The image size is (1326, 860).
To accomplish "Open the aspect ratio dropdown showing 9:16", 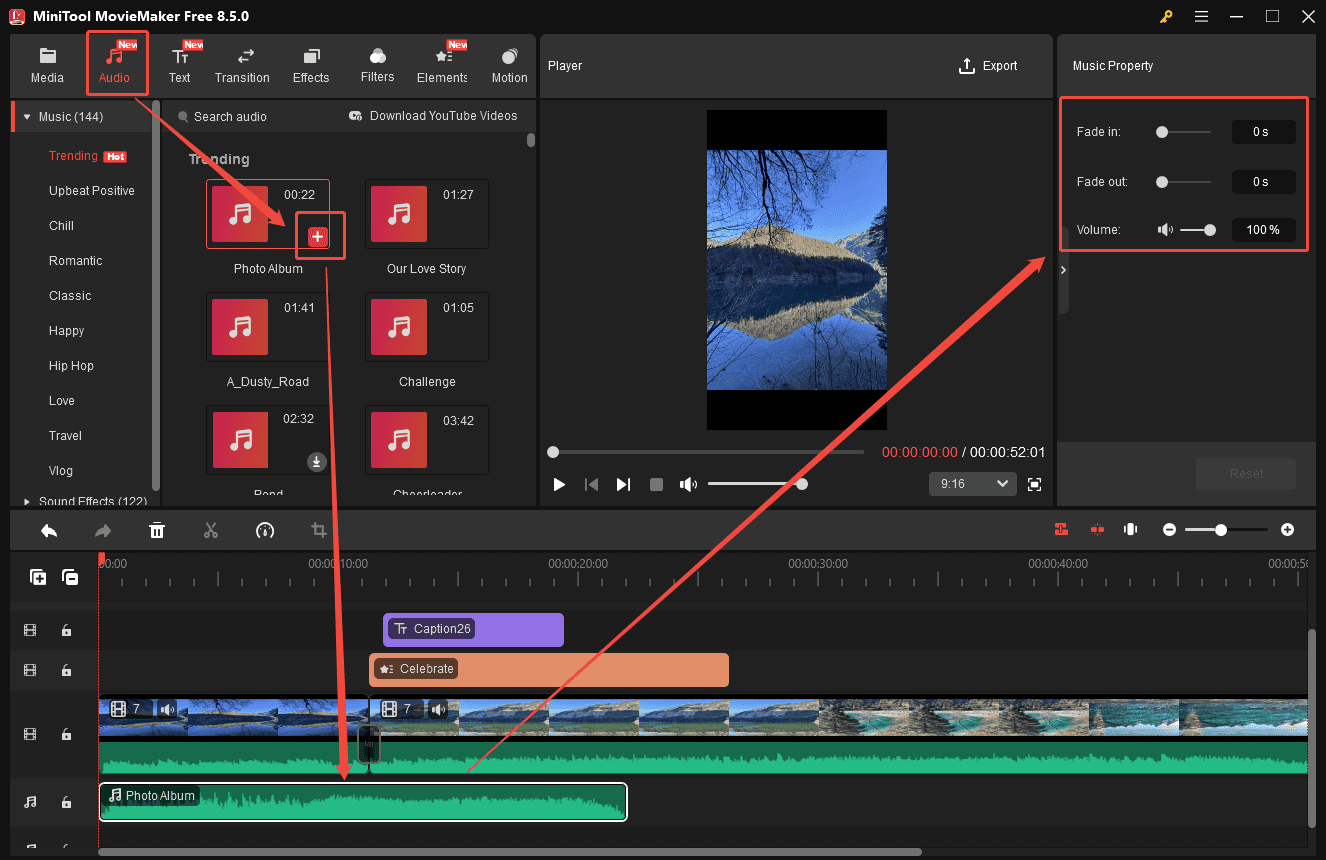I will pyautogui.click(x=971, y=483).
